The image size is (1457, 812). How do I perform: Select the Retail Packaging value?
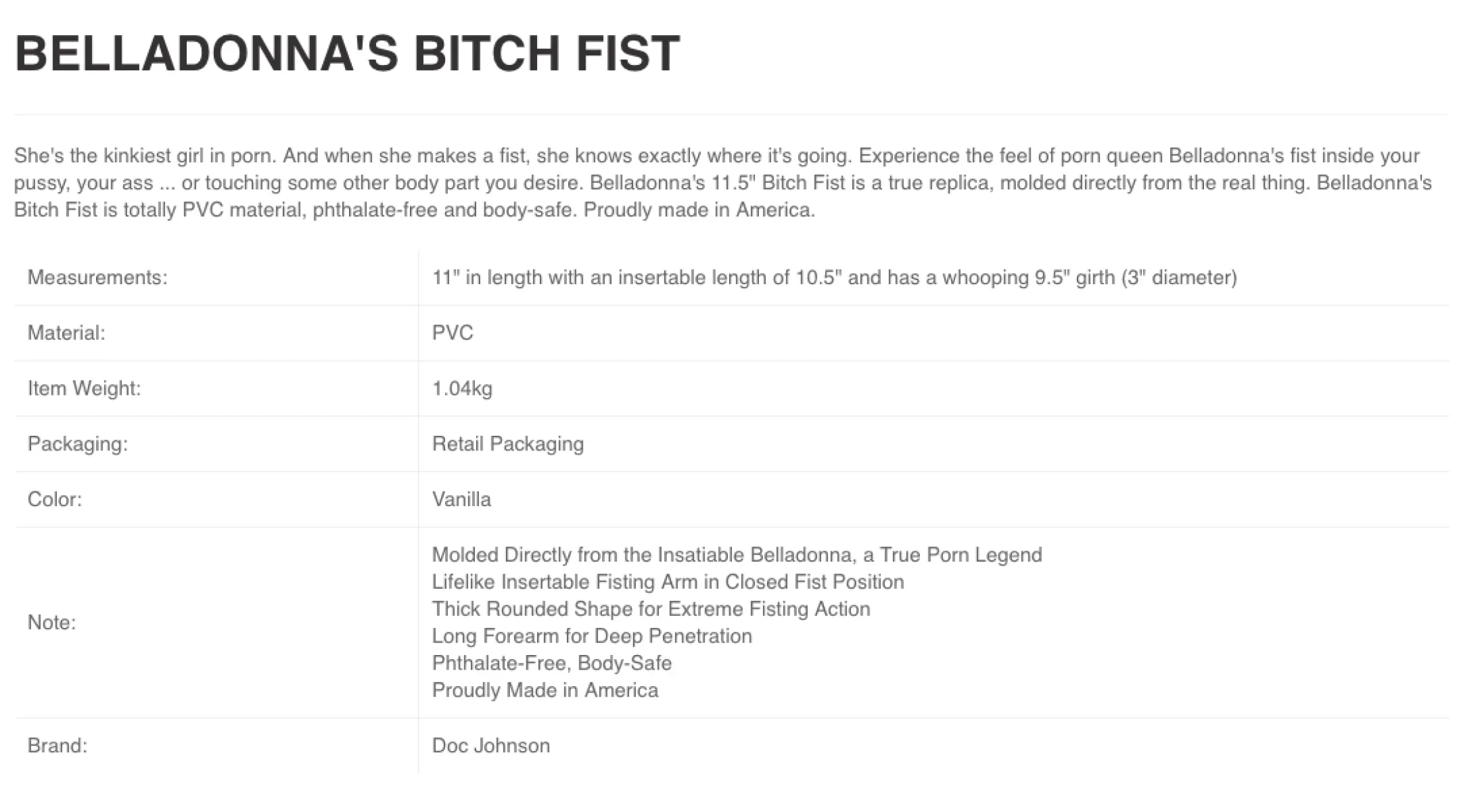point(507,444)
